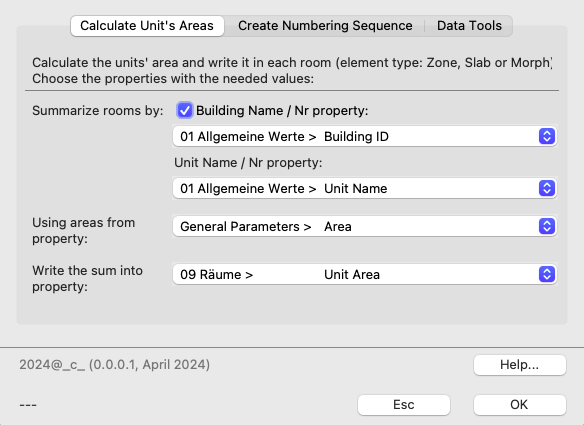
Task: Switch to the Create Numbering Sequence tab
Action: click(325, 26)
